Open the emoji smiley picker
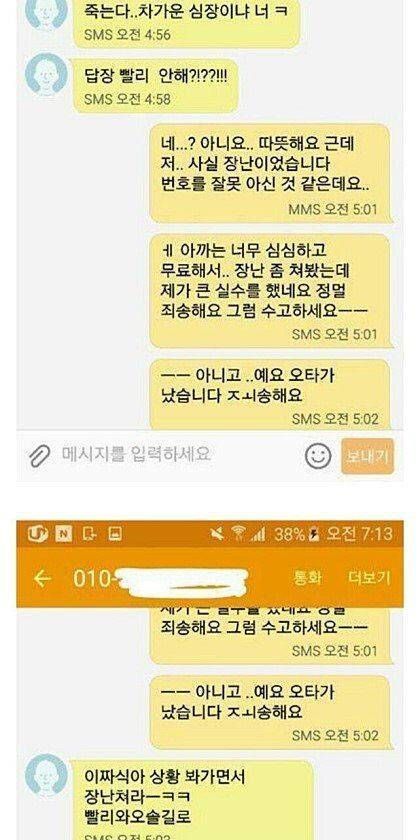The height and width of the screenshot is (840, 420). pos(318,456)
